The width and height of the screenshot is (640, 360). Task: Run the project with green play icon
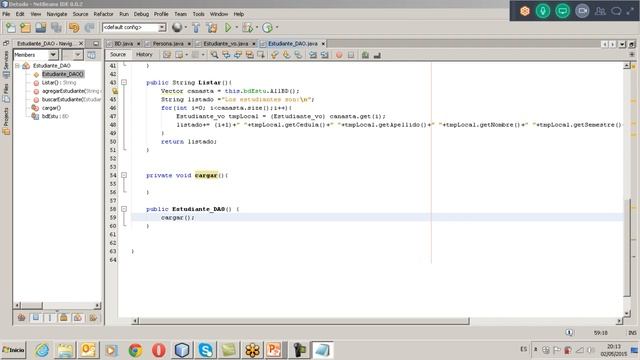coord(228,27)
